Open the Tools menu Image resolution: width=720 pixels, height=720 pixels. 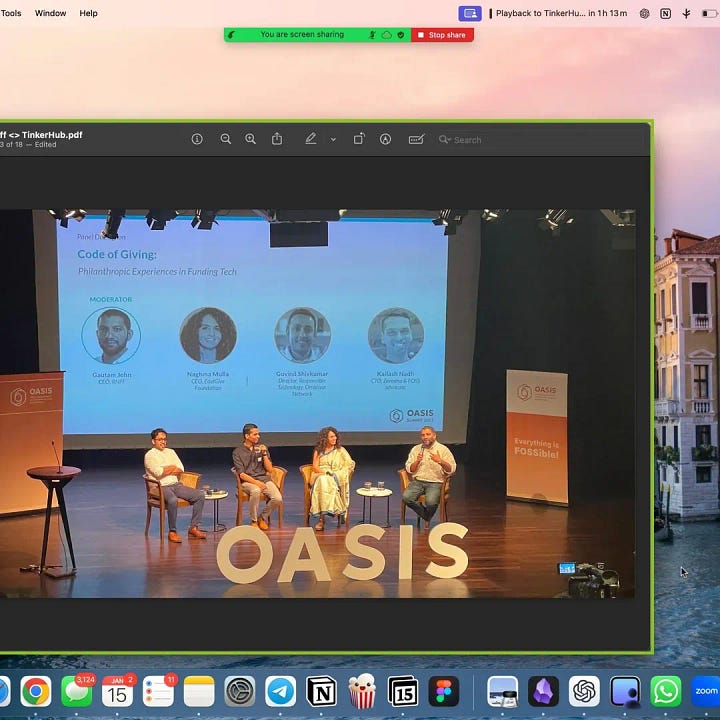11,13
